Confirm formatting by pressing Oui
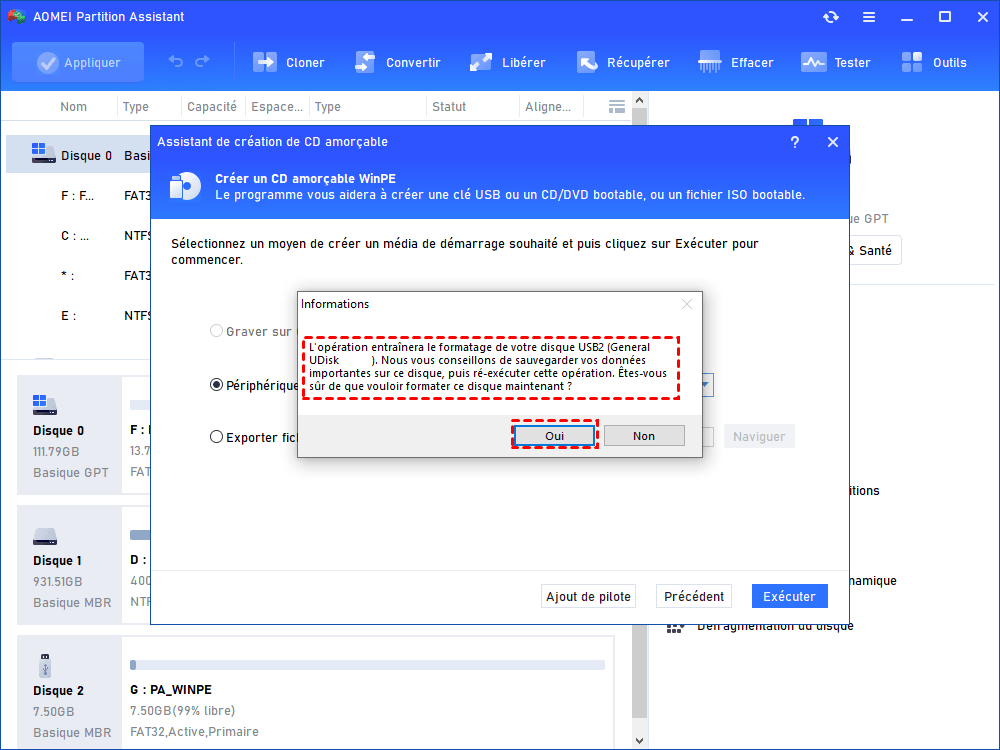1000x750 pixels. point(554,435)
